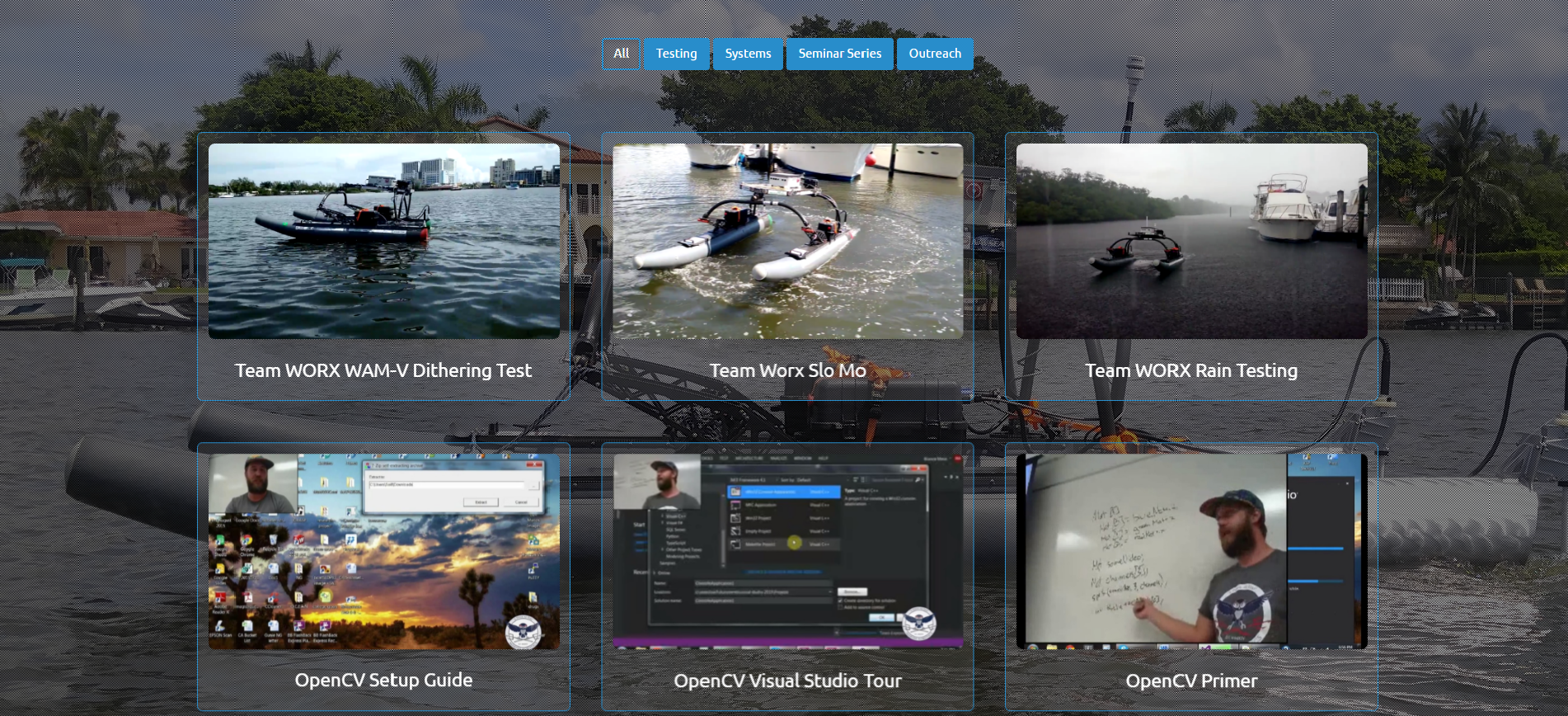Image resolution: width=1568 pixels, height=716 pixels.
Task: Click the eagle logo on Visual Studio Tour video
Action: [x=918, y=624]
